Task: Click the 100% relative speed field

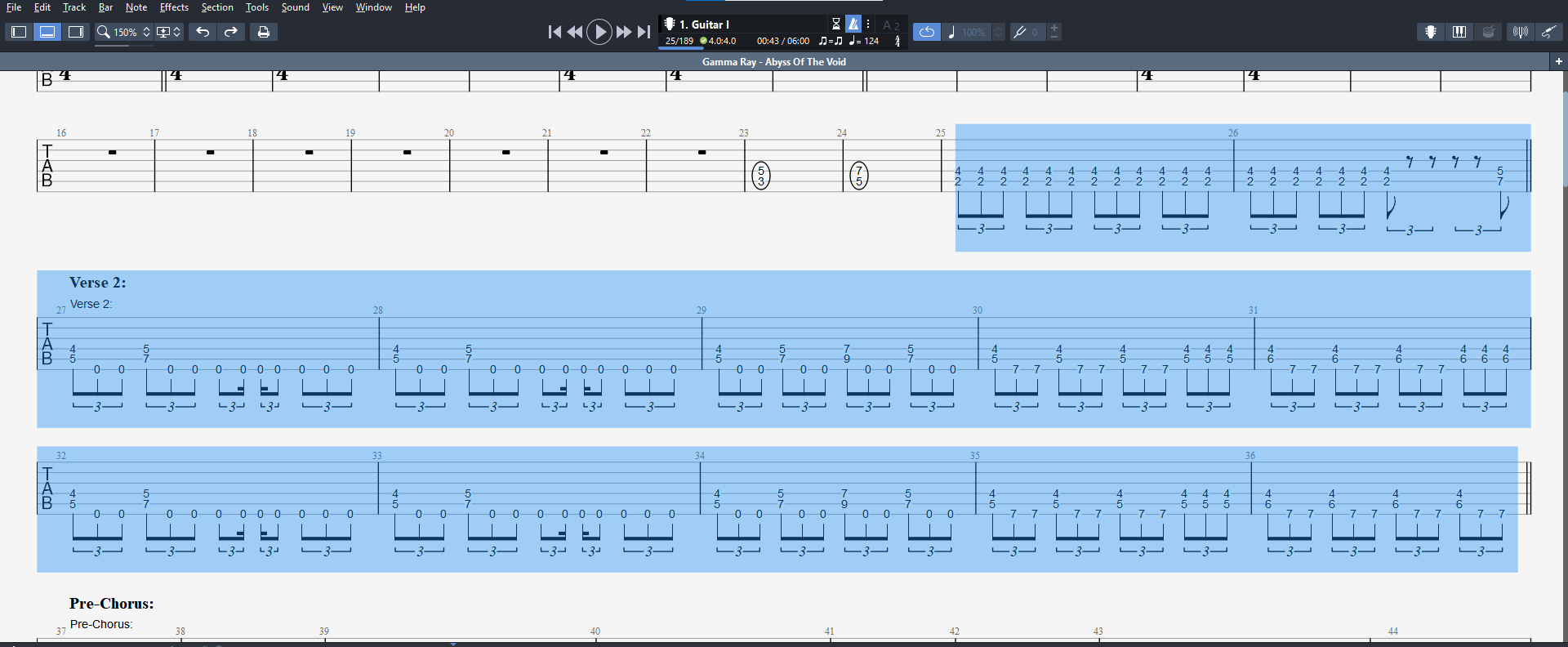Action: pos(973,33)
